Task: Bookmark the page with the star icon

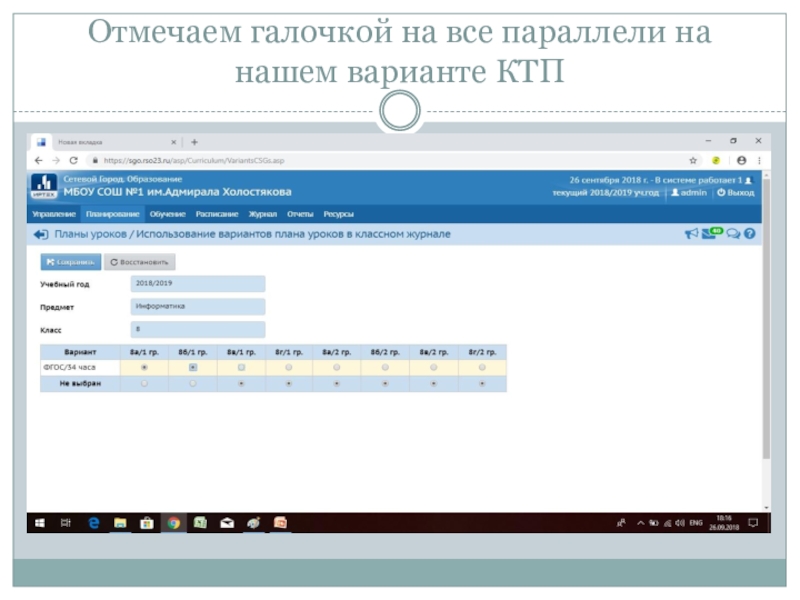Action: tap(693, 160)
